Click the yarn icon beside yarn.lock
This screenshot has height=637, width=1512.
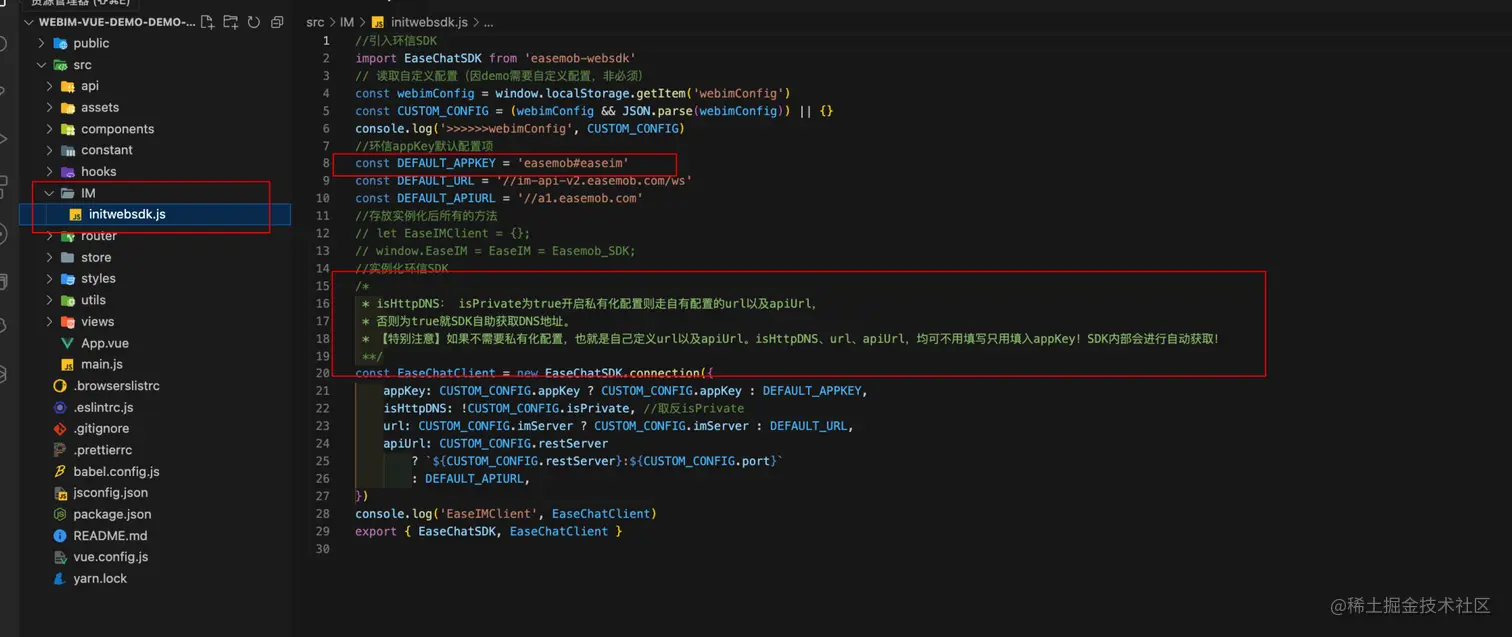[x=60, y=579]
